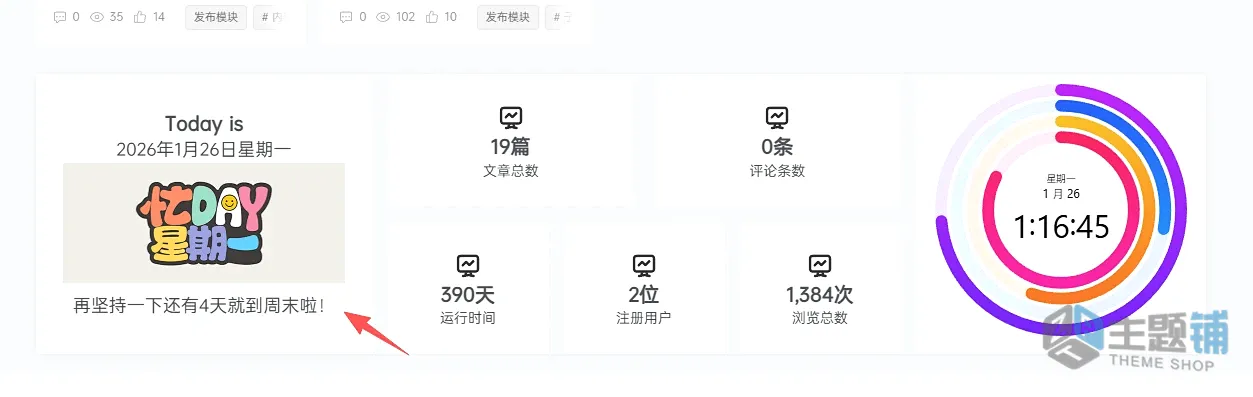This screenshot has width=1253, height=397.
Task: Click the 1:16:45 clock display
Action: click(1062, 228)
